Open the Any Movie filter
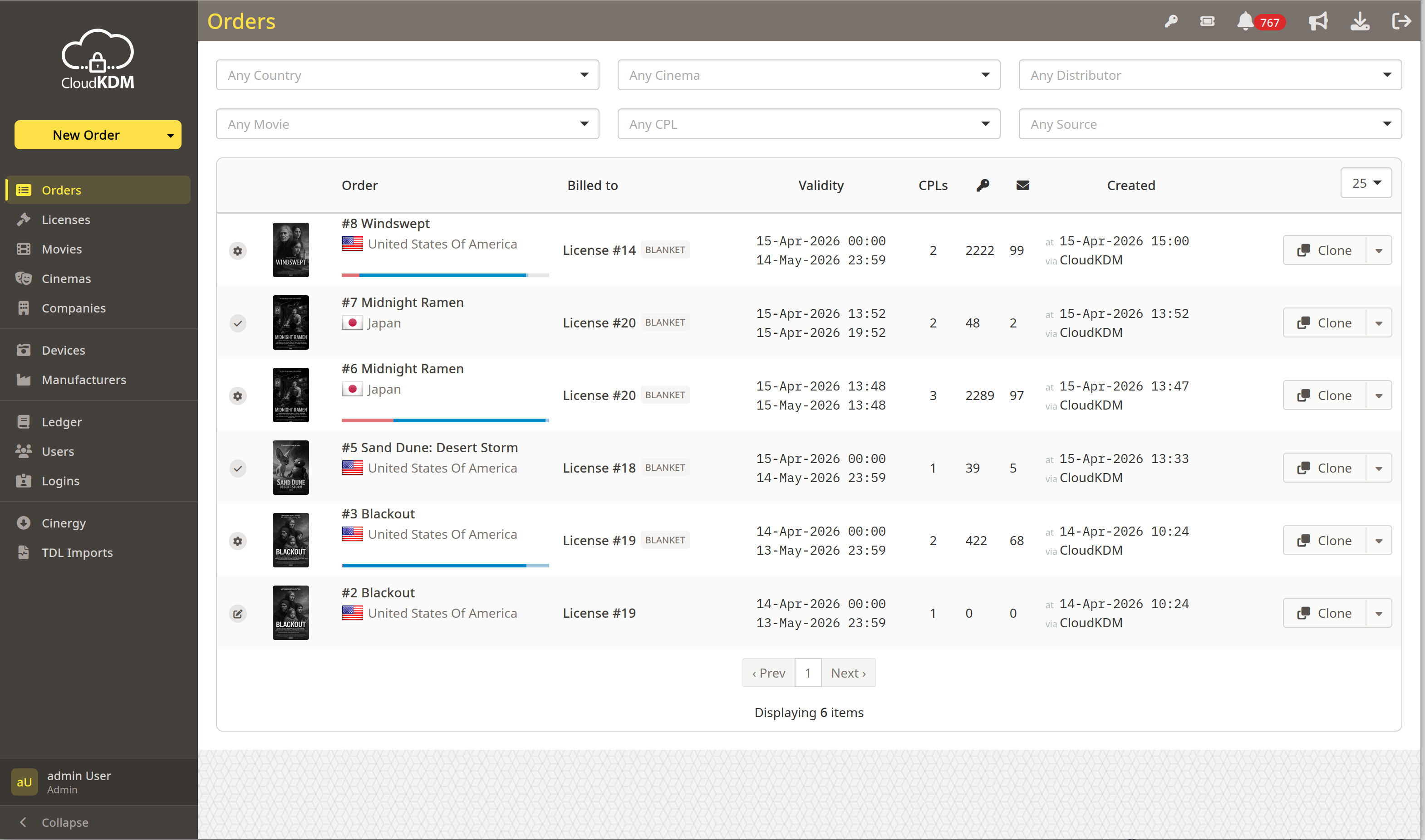The image size is (1425, 840). click(407, 124)
